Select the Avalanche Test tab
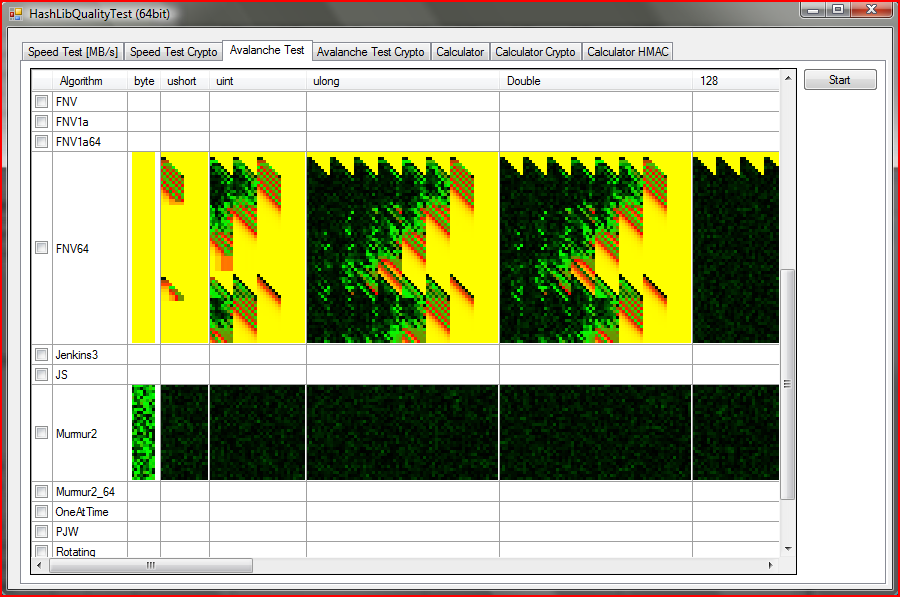The image size is (900, 597). coord(267,50)
